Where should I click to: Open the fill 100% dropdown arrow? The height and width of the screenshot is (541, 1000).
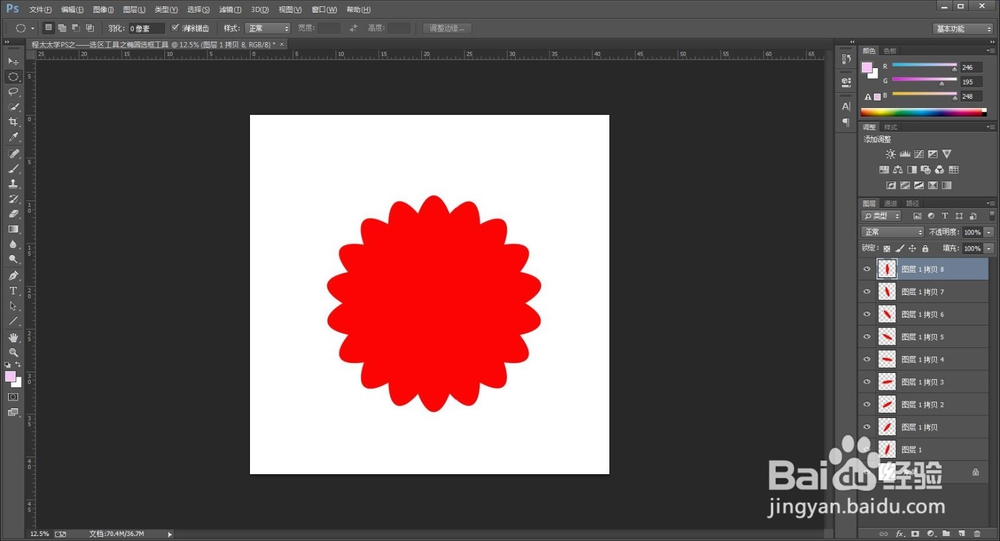[989, 248]
